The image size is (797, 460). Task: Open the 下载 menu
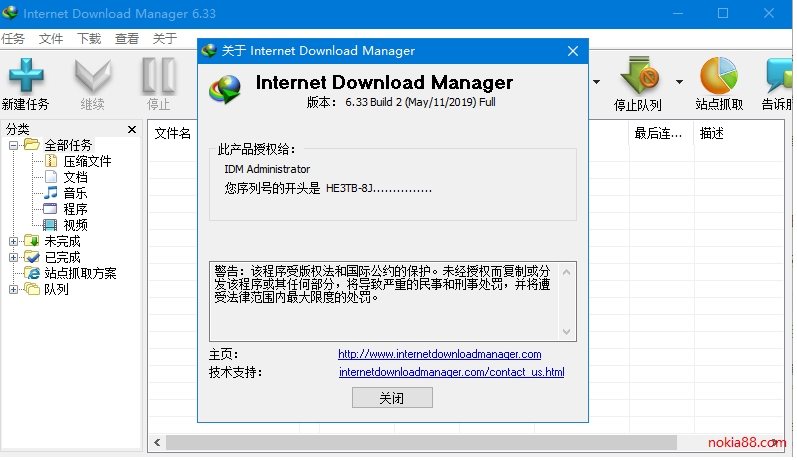click(x=89, y=39)
